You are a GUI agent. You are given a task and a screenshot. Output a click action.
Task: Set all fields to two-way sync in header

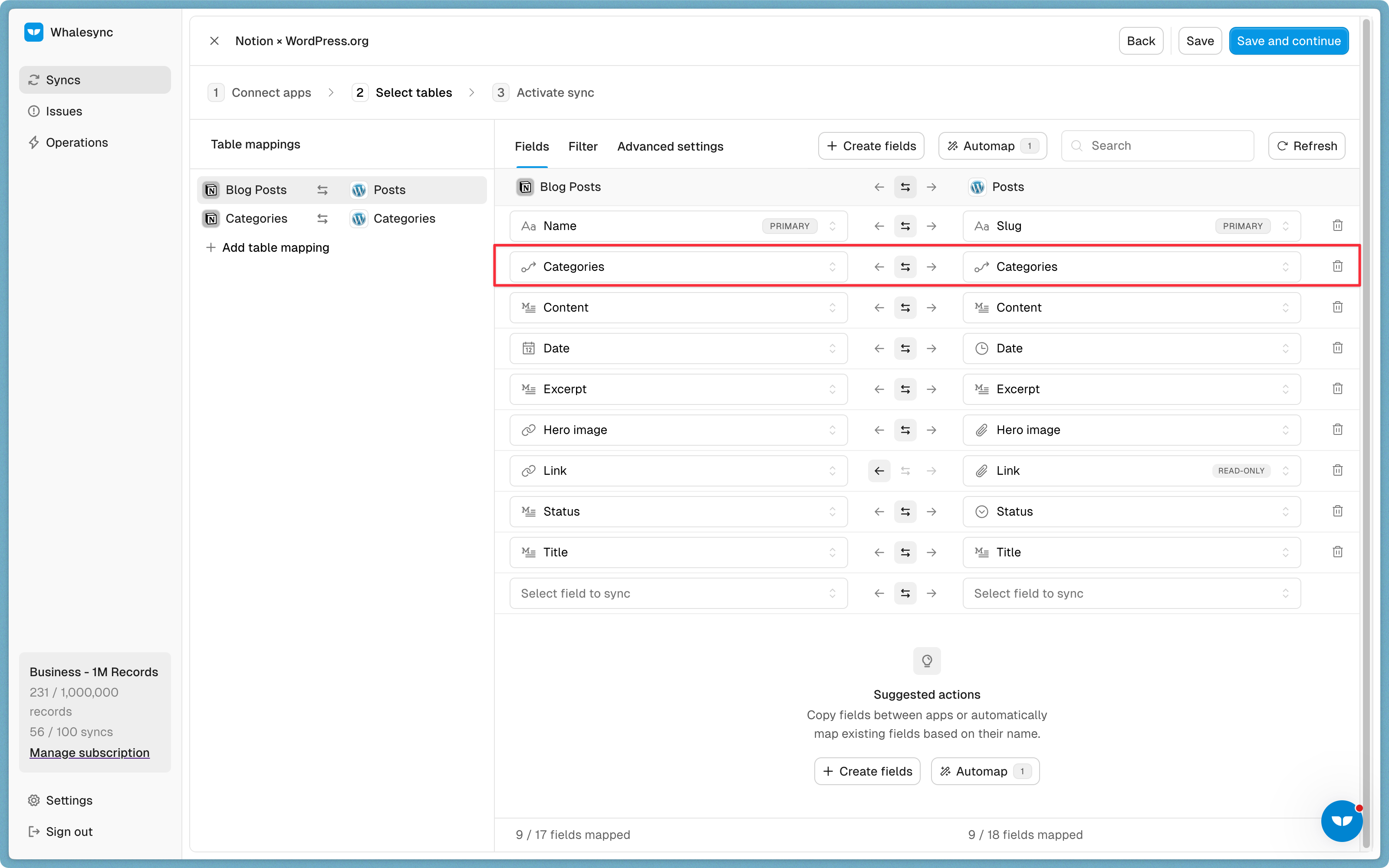click(905, 187)
